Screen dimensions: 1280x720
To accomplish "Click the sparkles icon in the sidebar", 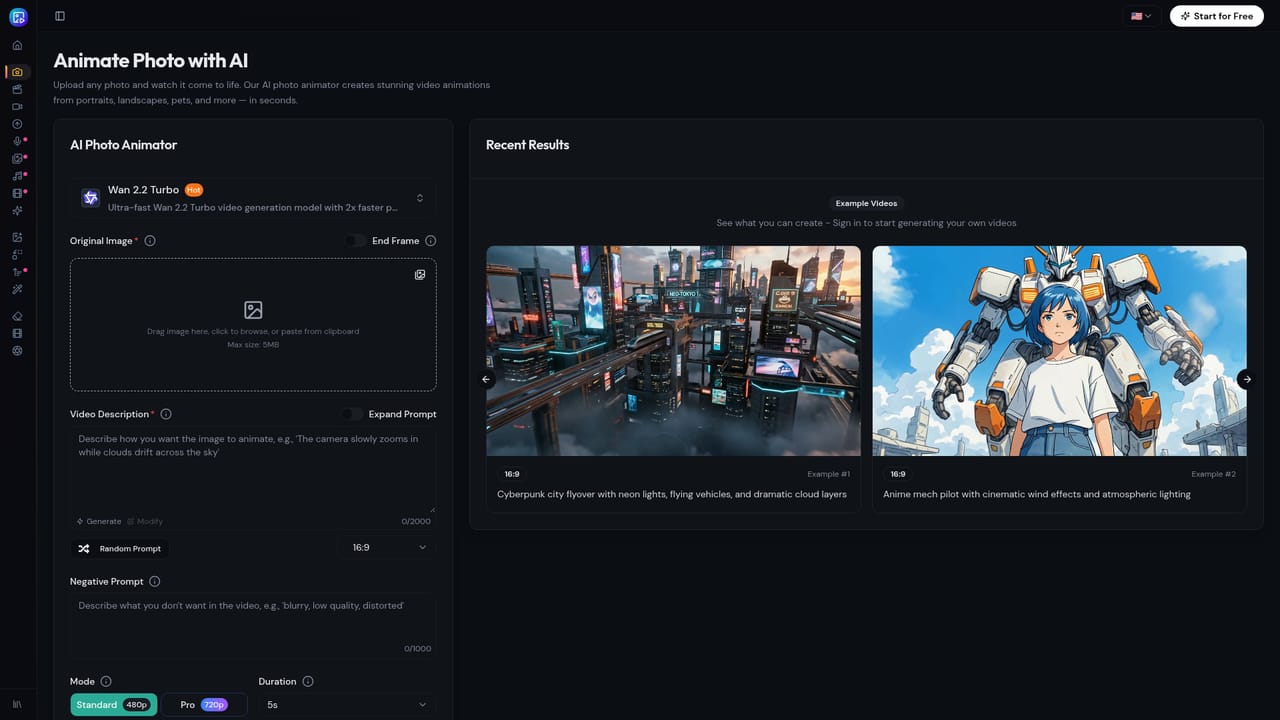I will (x=17, y=211).
